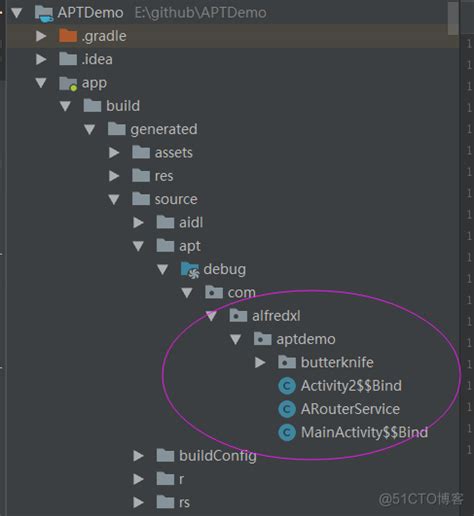
Task: Click the project tree vertical scrollbar thumb
Action: (453, 17)
